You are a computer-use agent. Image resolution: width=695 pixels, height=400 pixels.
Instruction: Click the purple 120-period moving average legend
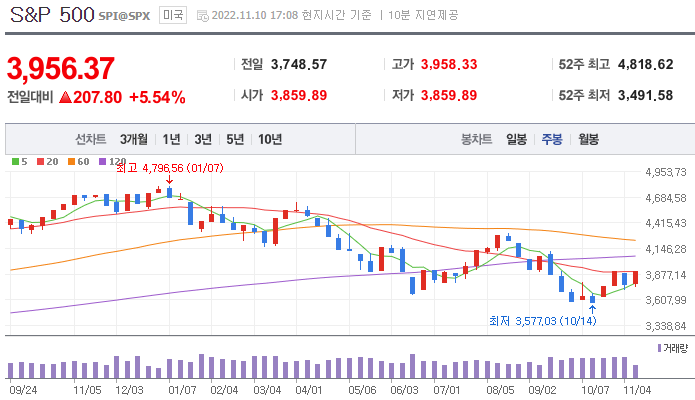113,161
